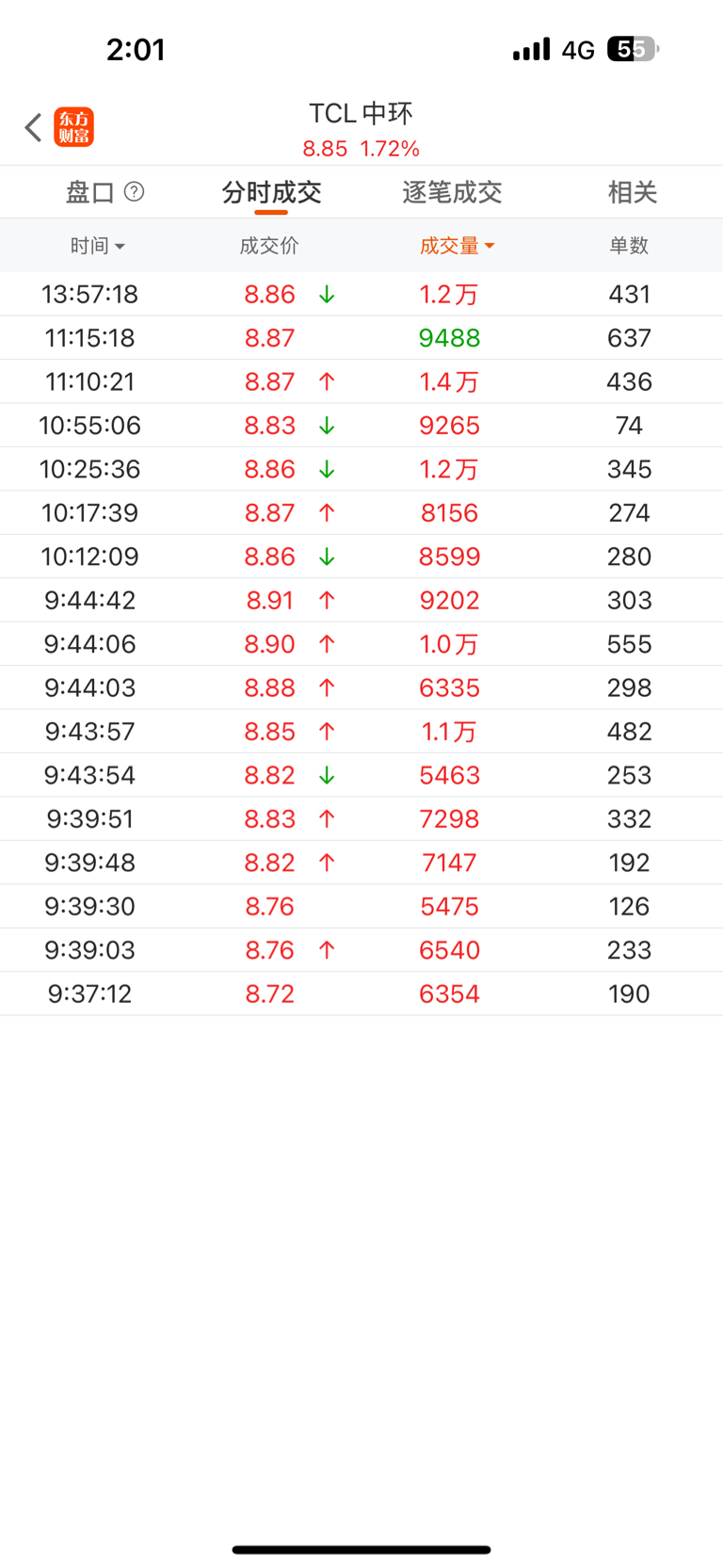Tap the green down arrow on 9:43:54 row
Image resolution: width=723 pixels, height=1568 pixels.
coord(327,776)
